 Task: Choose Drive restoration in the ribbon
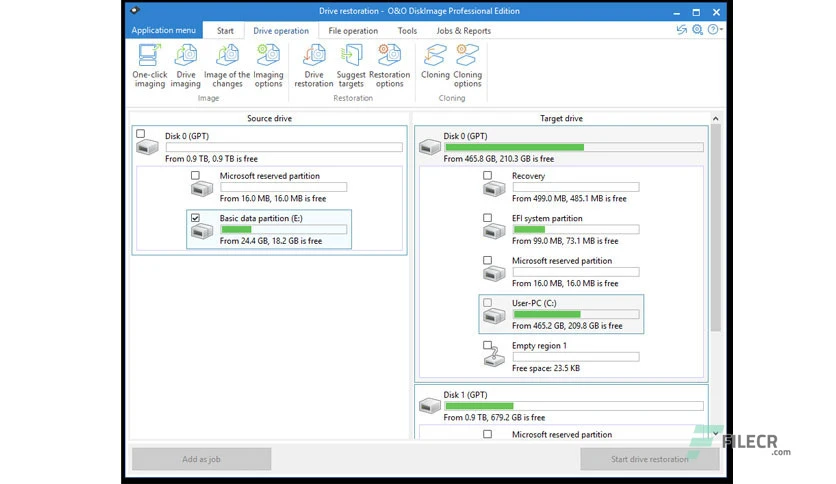tap(314, 66)
